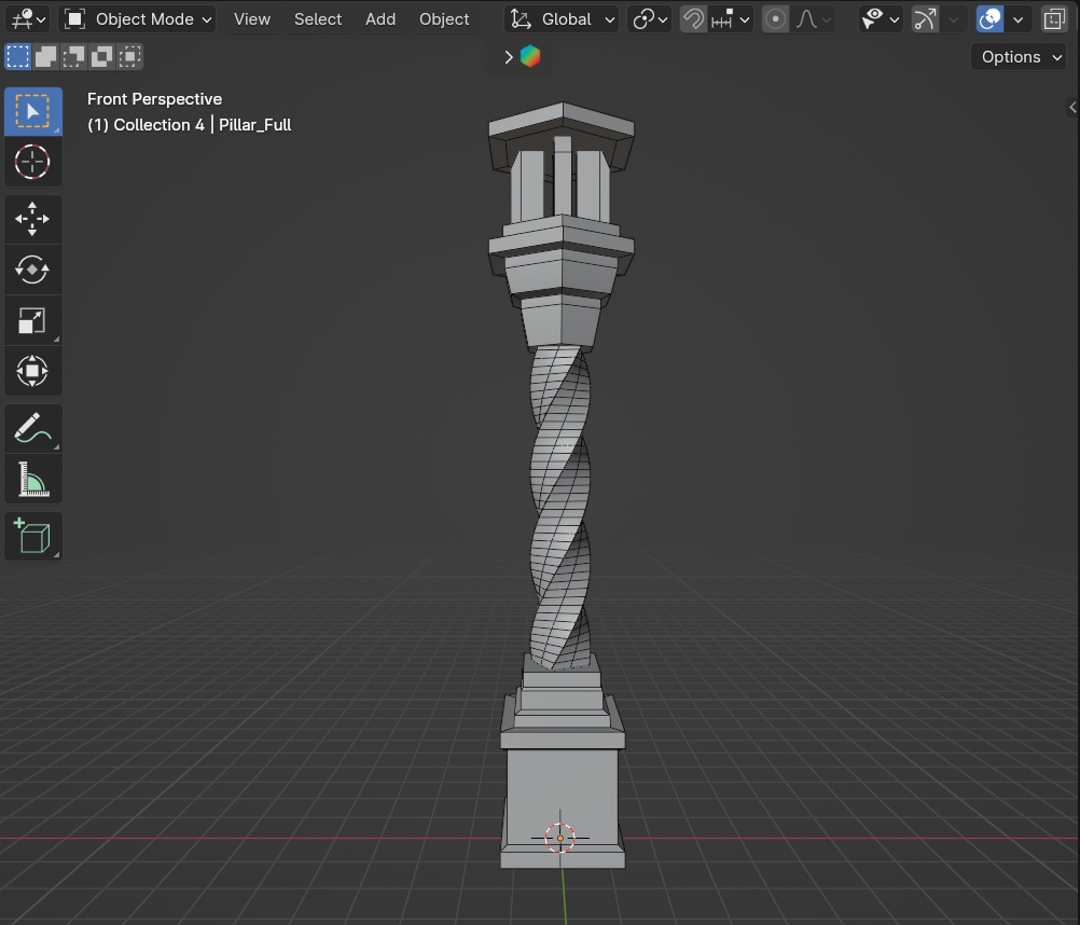
Task: Activate the Measure tool
Action: click(x=32, y=481)
